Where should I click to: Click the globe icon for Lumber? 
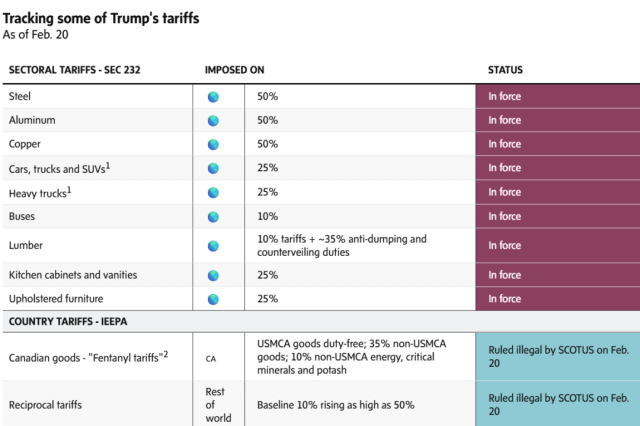pyautogui.click(x=212, y=245)
